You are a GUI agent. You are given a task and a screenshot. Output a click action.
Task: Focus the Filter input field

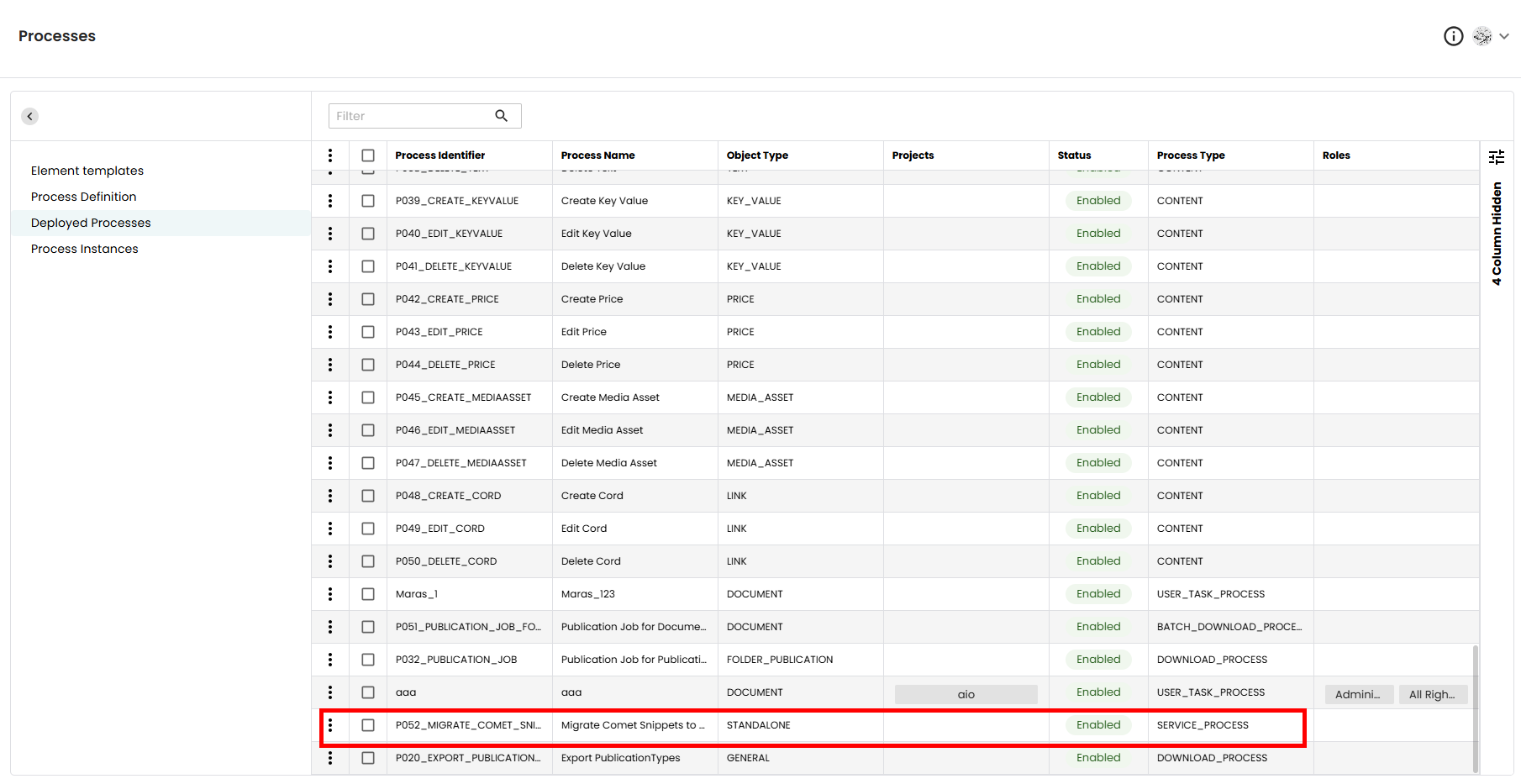point(412,116)
